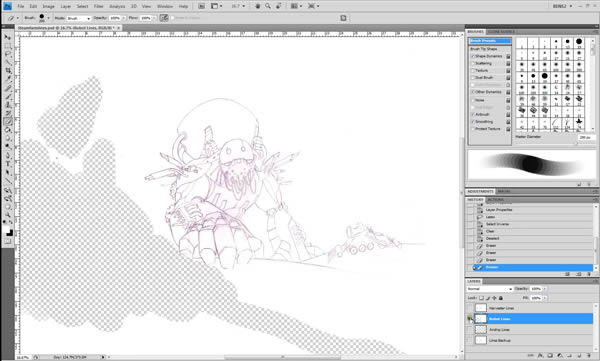
Task: Delete layer with the trash icon
Action: point(589,356)
